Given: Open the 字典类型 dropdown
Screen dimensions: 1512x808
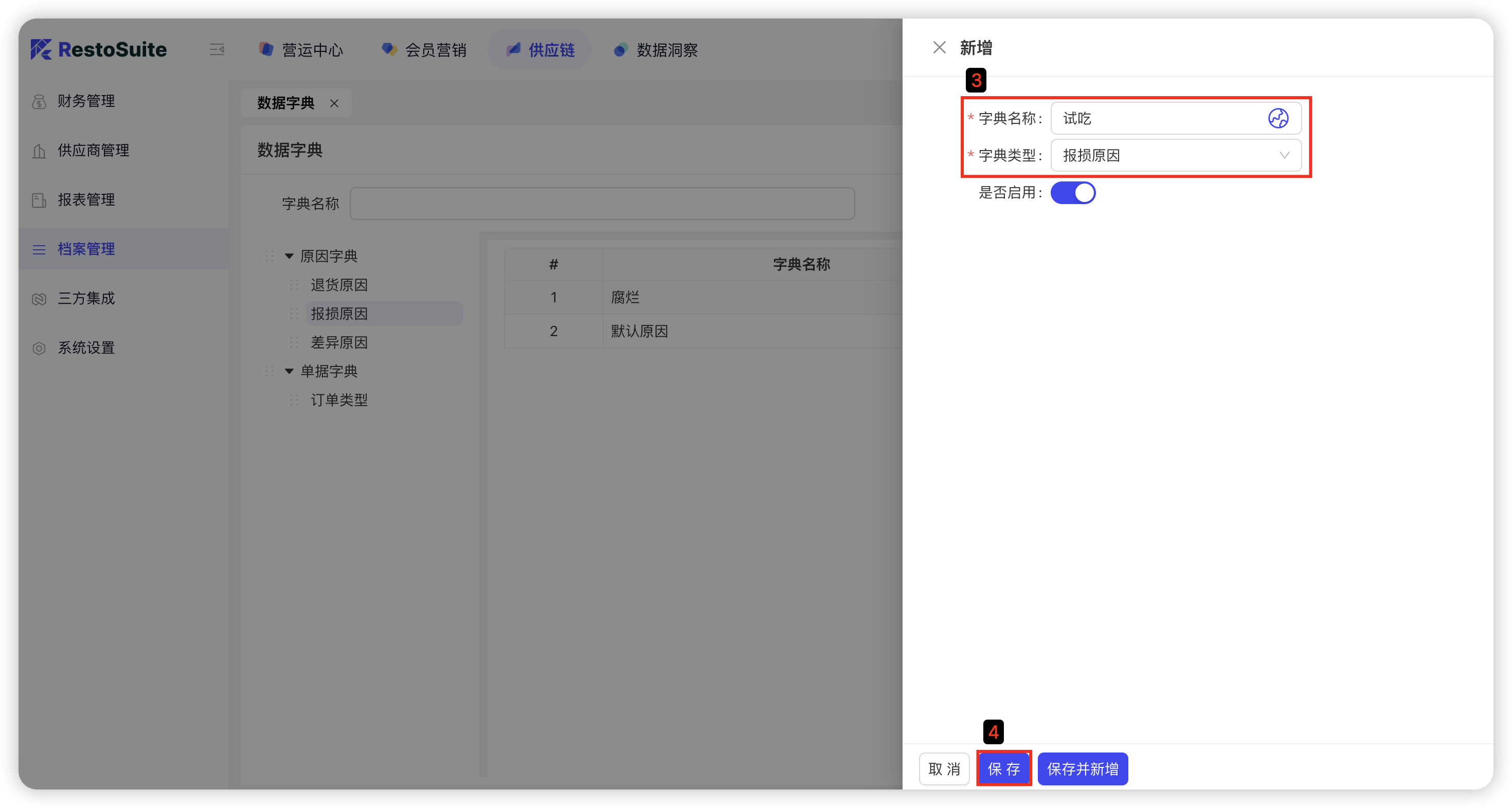Looking at the screenshot, I should tap(1176, 156).
